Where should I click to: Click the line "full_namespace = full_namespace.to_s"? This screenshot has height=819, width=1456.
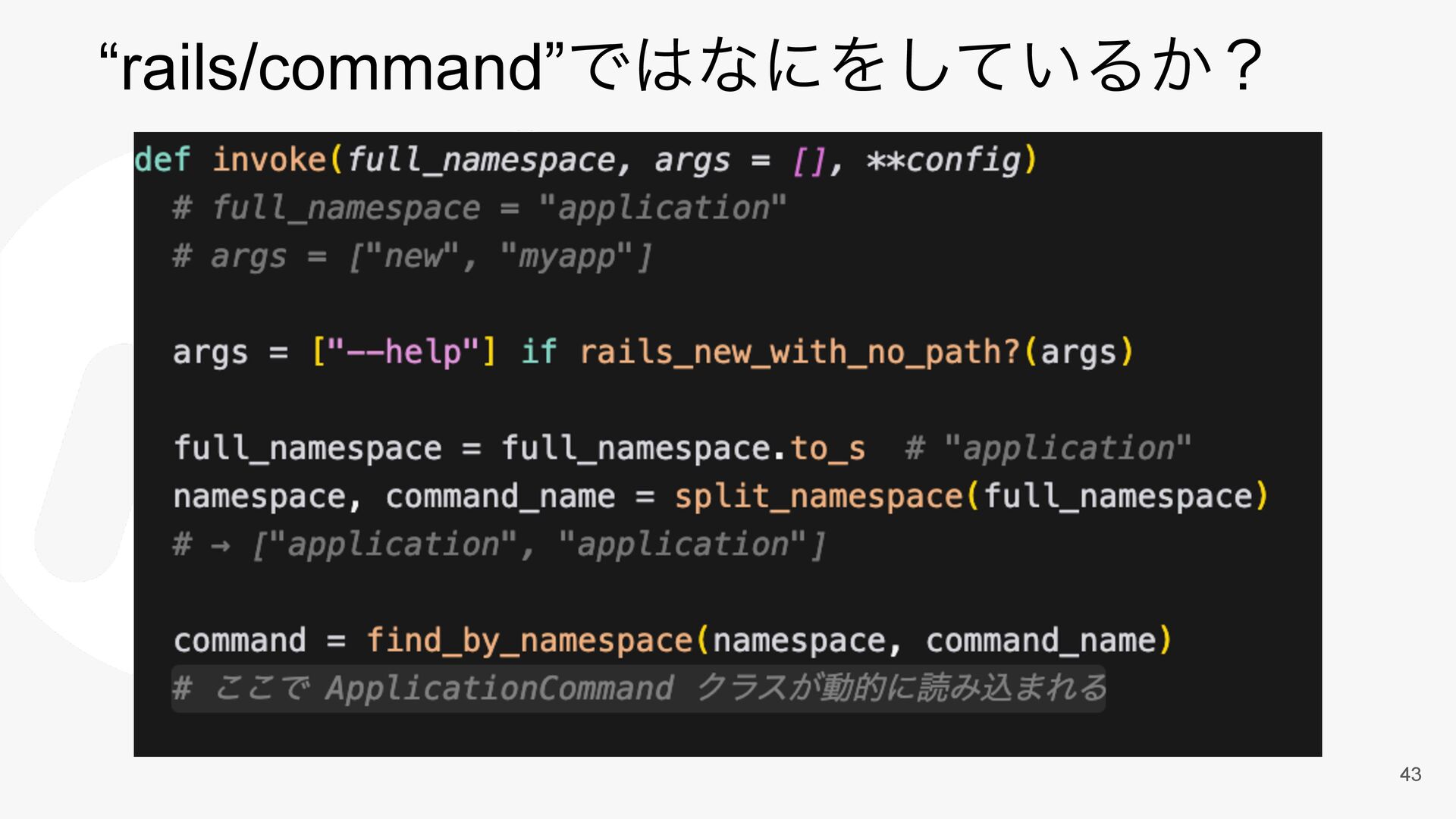(519, 448)
